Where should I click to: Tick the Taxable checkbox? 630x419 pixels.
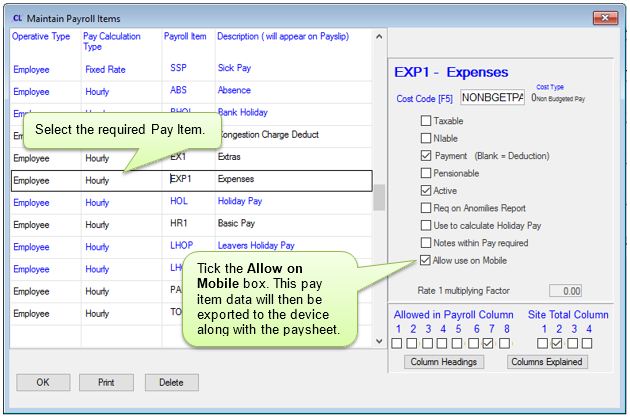tap(425, 121)
